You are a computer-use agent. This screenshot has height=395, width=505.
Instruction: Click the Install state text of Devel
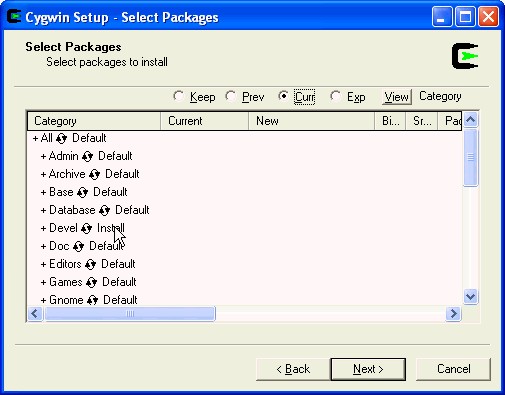click(x=111, y=228)
